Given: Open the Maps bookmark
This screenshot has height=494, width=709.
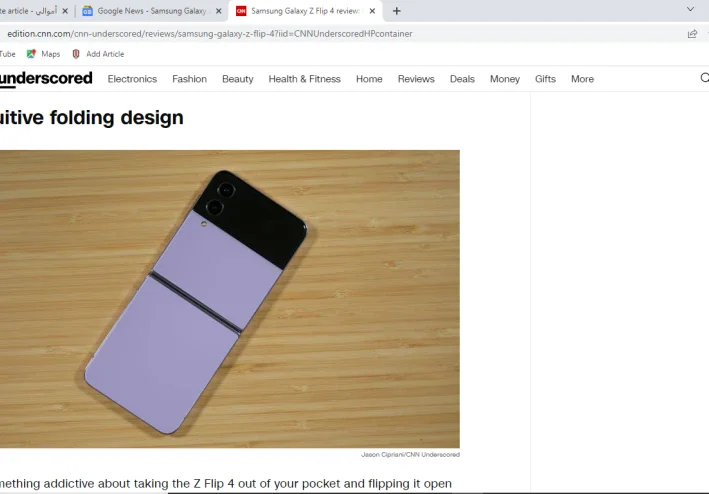Looking at the screenshot, I should pyautogui.click(x=43, y=54).
